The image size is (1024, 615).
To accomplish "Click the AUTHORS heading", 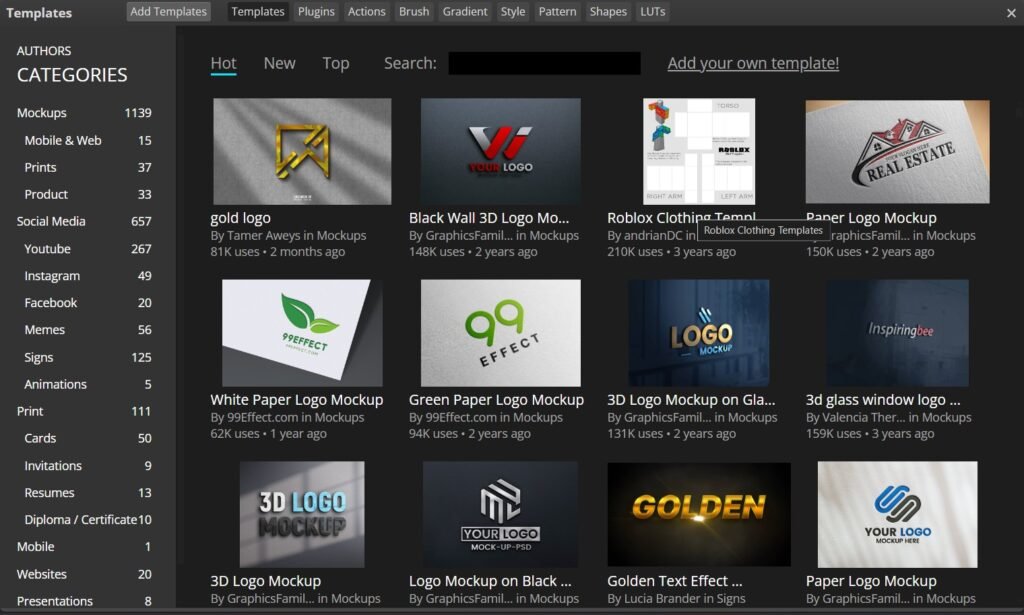I will (x=44, y=51).
